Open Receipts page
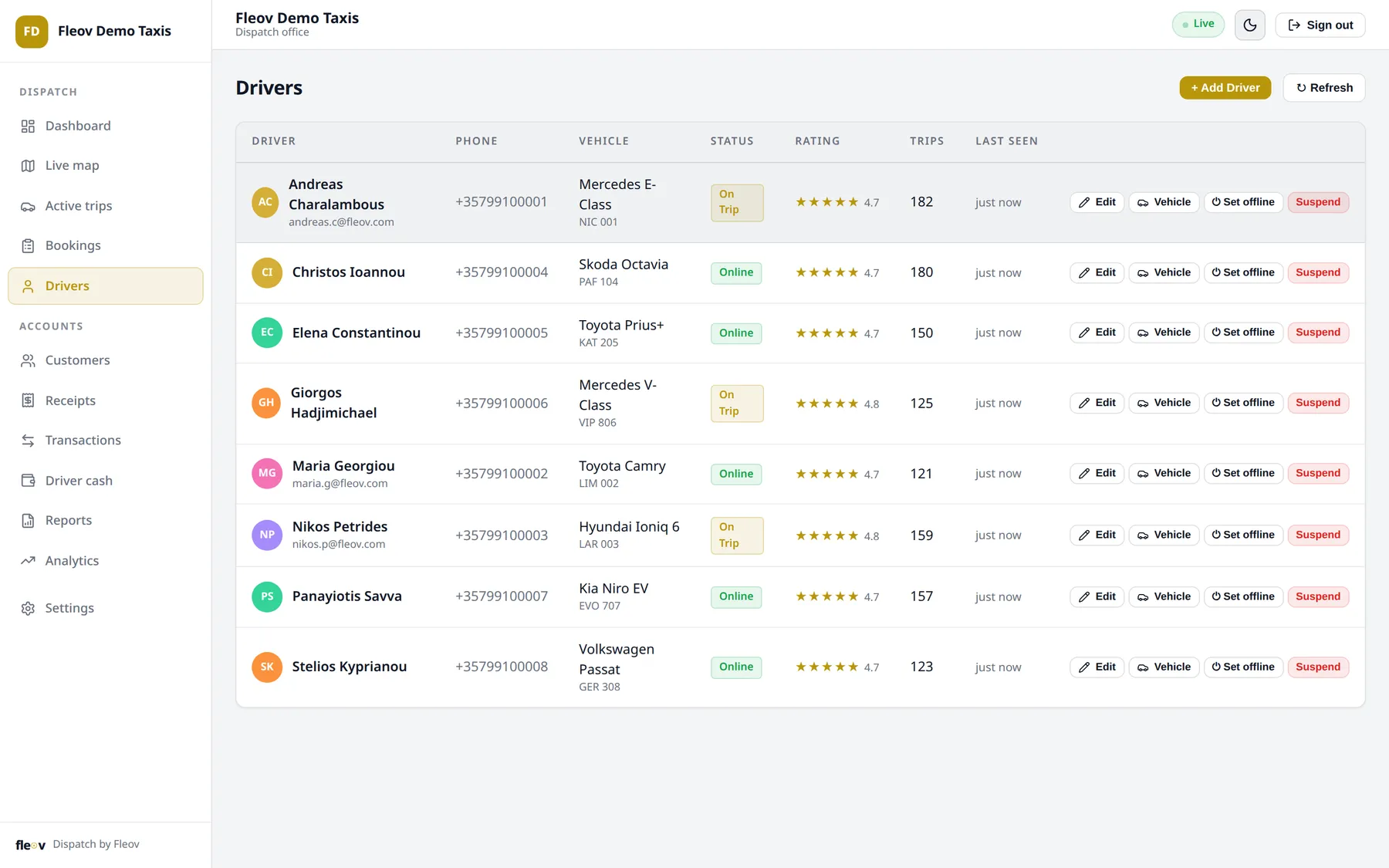This screenshot has width=1389, height=868. tap(106, 400)
